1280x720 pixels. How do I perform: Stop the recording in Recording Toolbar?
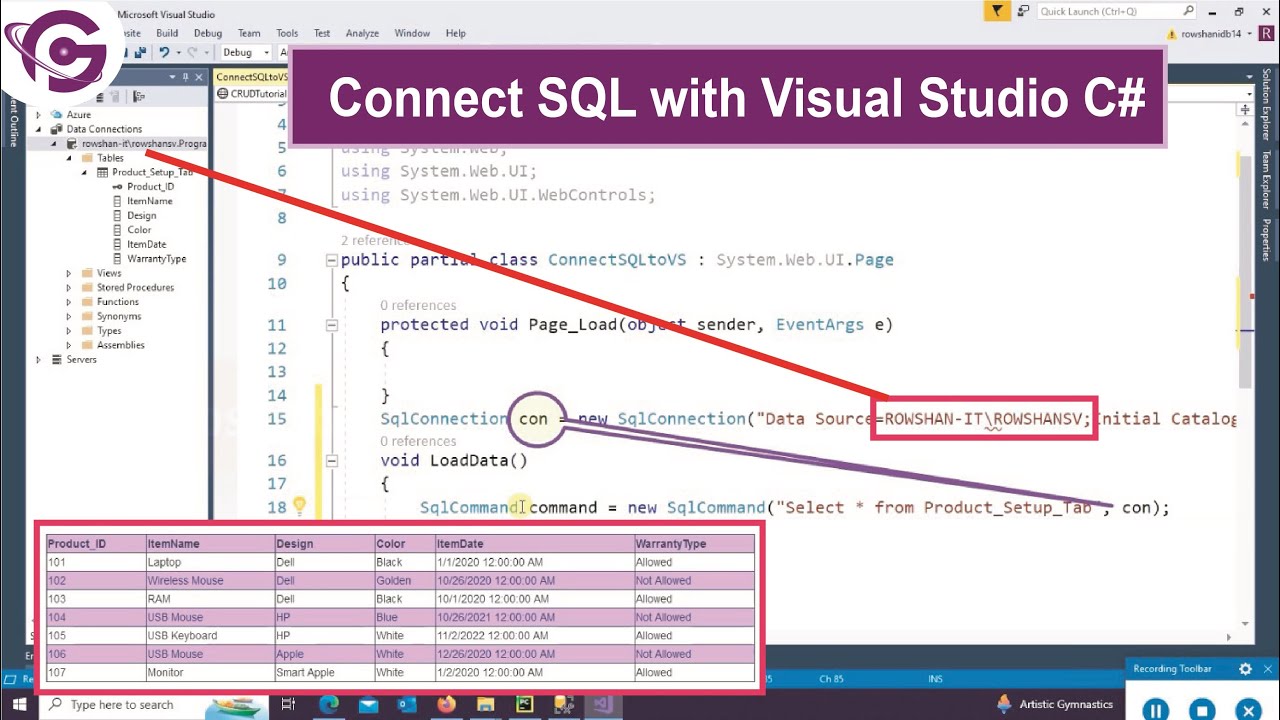pyautogui.click(x=1202, y=710)
